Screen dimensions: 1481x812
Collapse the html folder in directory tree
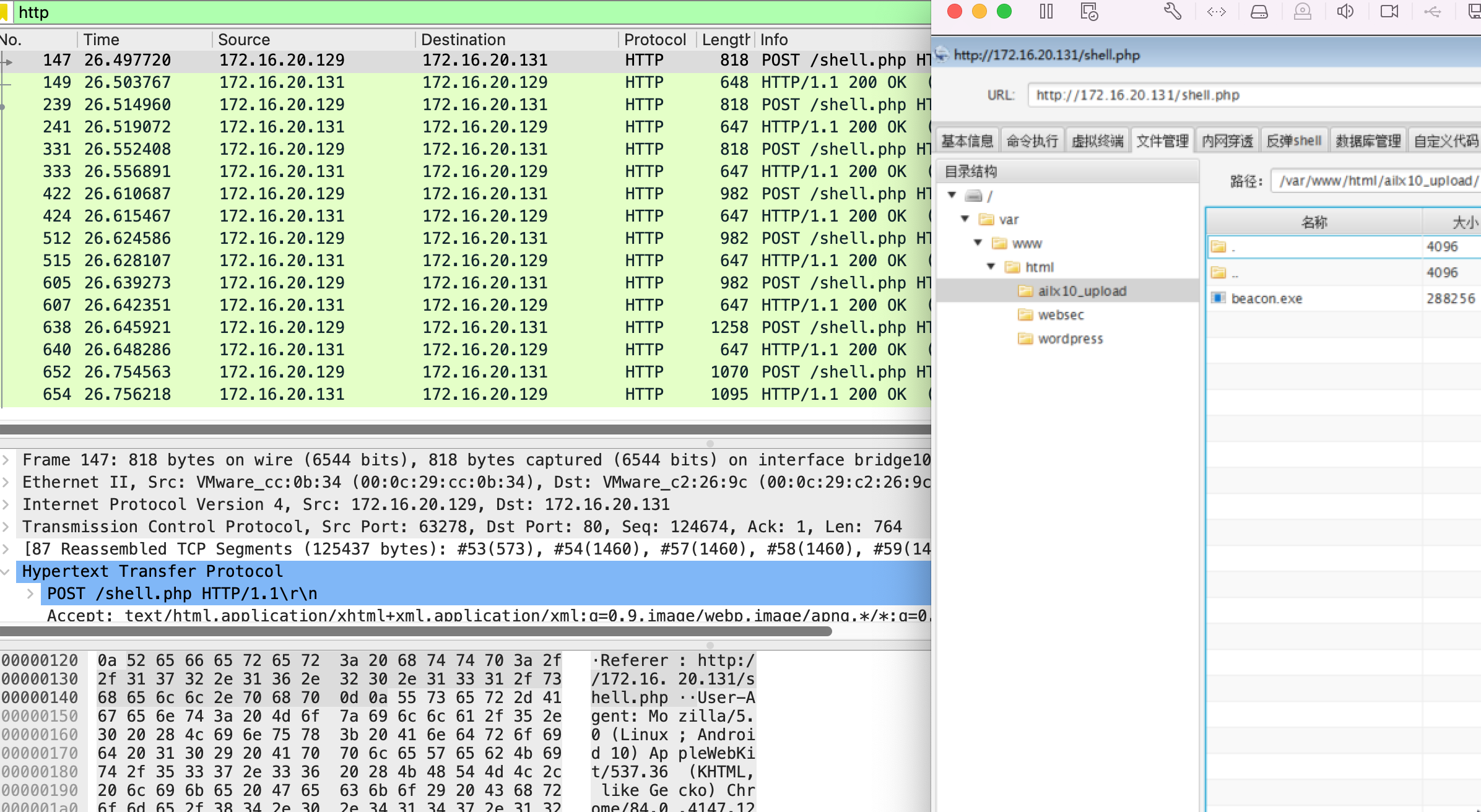[x=991, y=267]
